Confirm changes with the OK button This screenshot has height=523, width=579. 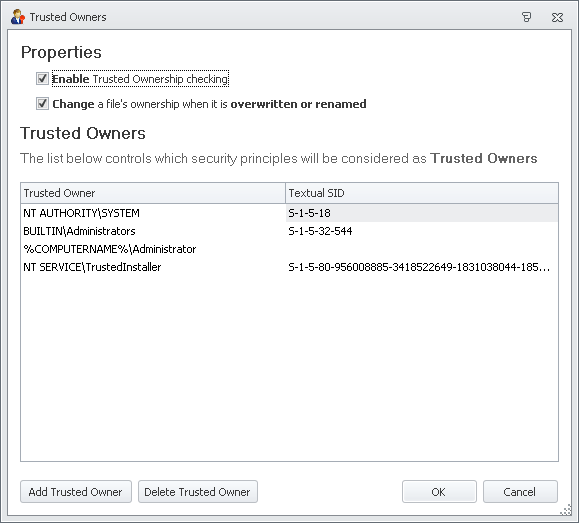coord(439,492)
